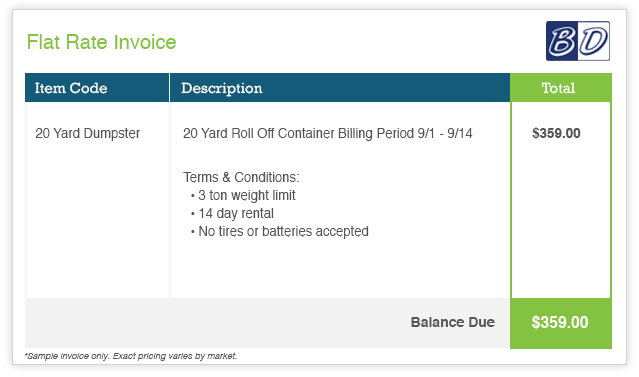Screen dimensions: 639x377
Task: Click the letter B in the logo
Action: [562, 41]
